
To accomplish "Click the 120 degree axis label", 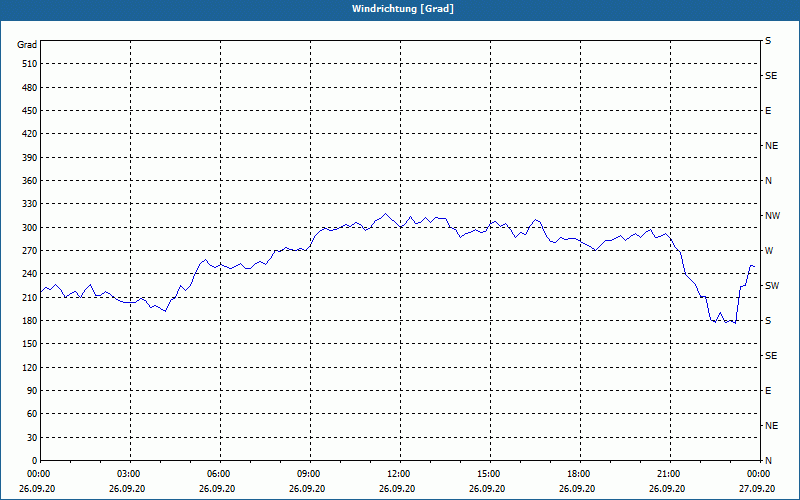I will (30, 367).
